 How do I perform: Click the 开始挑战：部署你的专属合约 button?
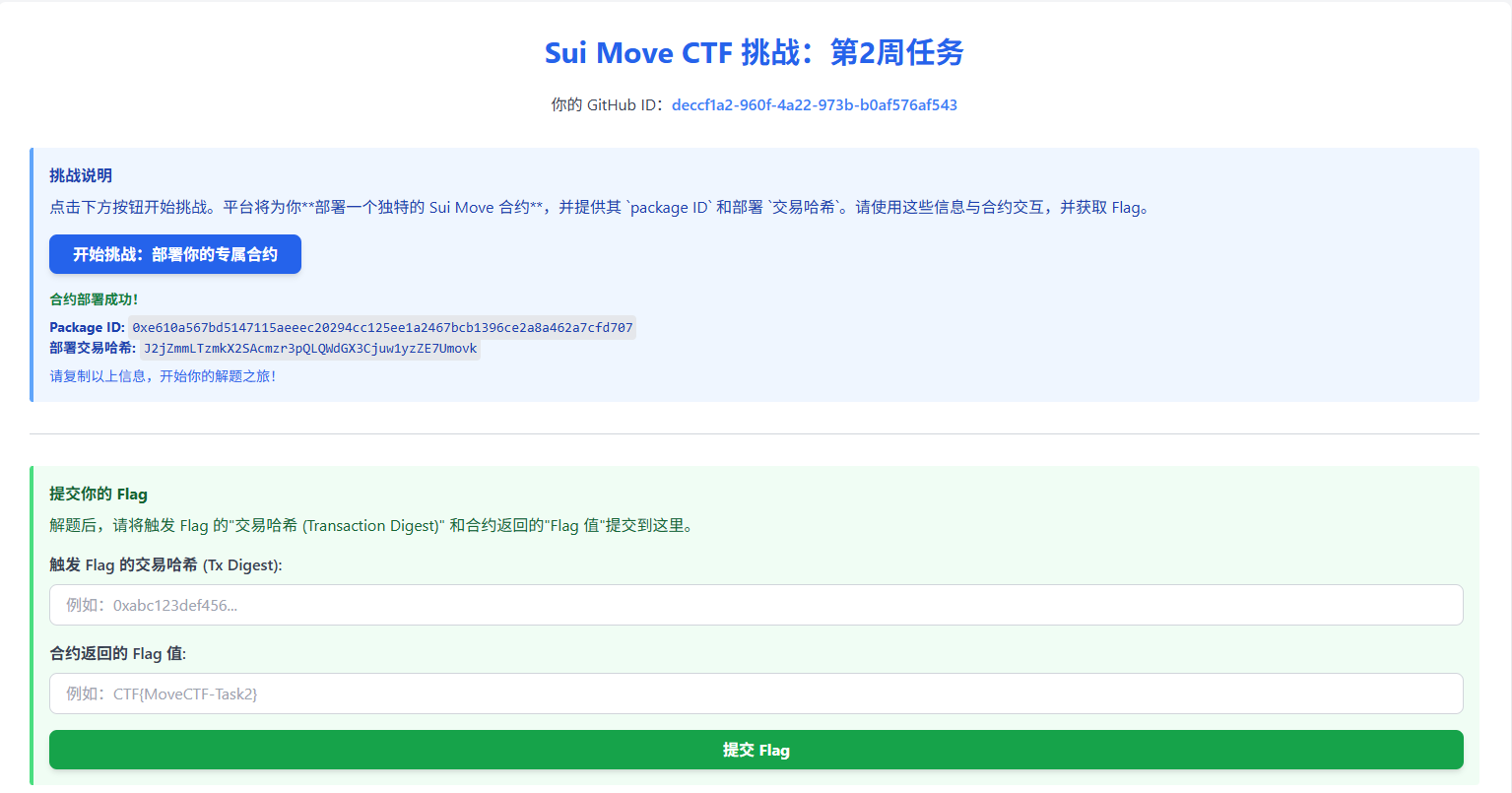pyautogui.click(x=175, y=254)
